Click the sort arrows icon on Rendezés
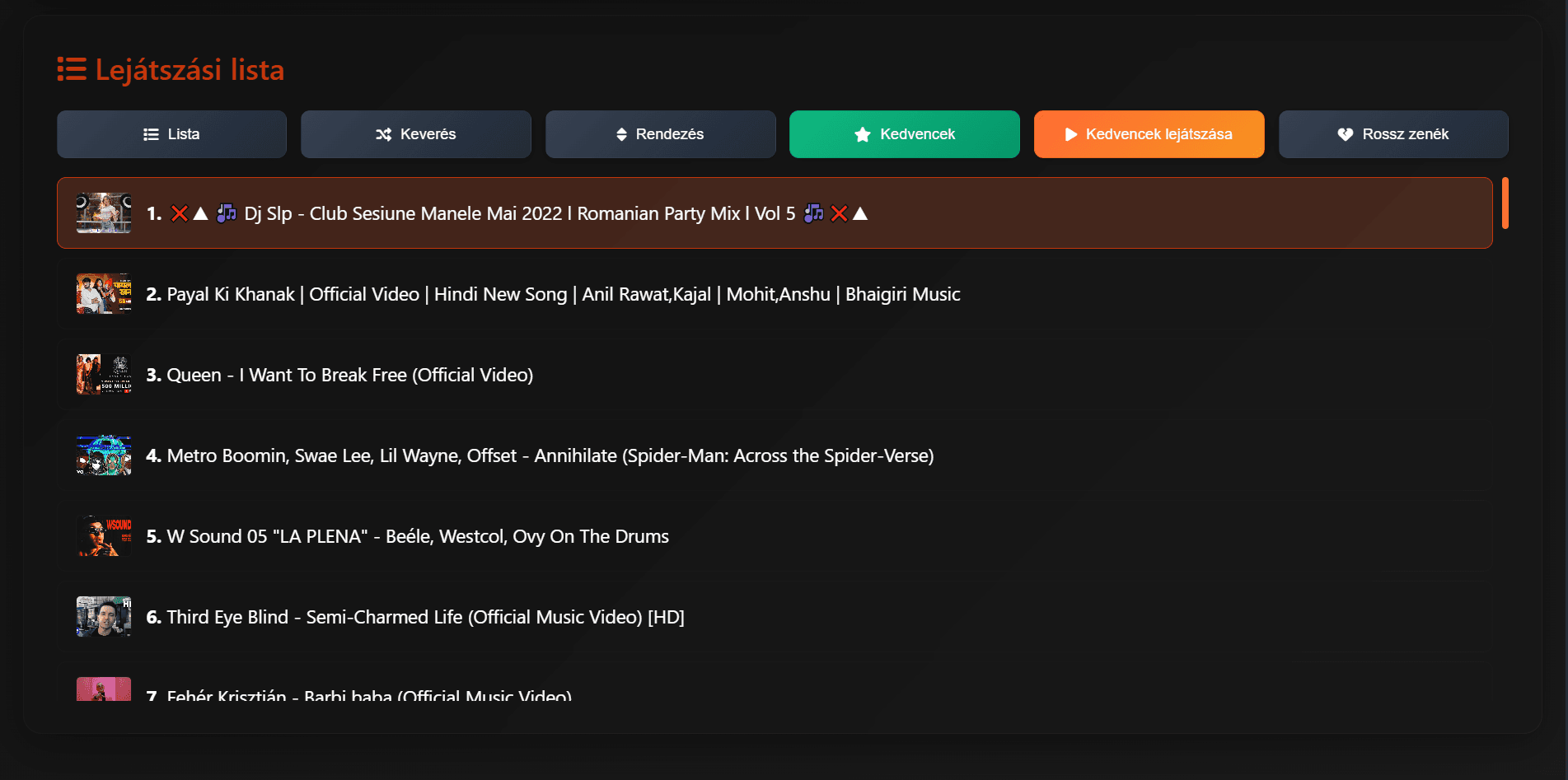Screen dimensions: 1568x780 [621, 134]
